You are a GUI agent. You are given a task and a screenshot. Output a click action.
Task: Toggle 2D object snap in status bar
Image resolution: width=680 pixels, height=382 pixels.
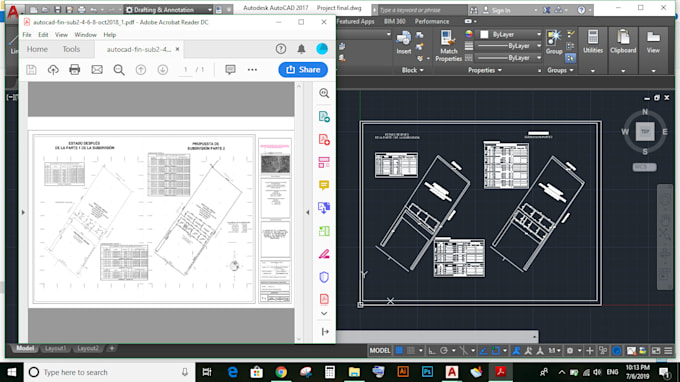pyautogui.click(x=496, y=350)
